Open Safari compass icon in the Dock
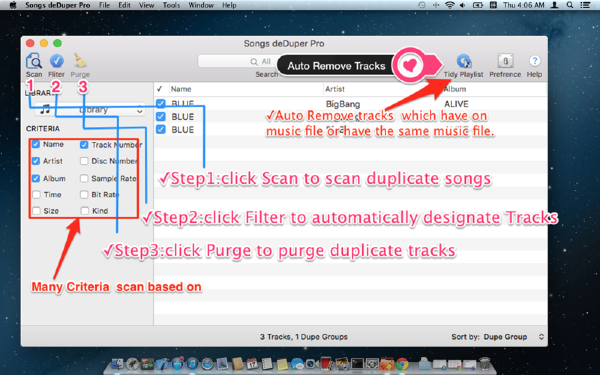 [207, 364]
